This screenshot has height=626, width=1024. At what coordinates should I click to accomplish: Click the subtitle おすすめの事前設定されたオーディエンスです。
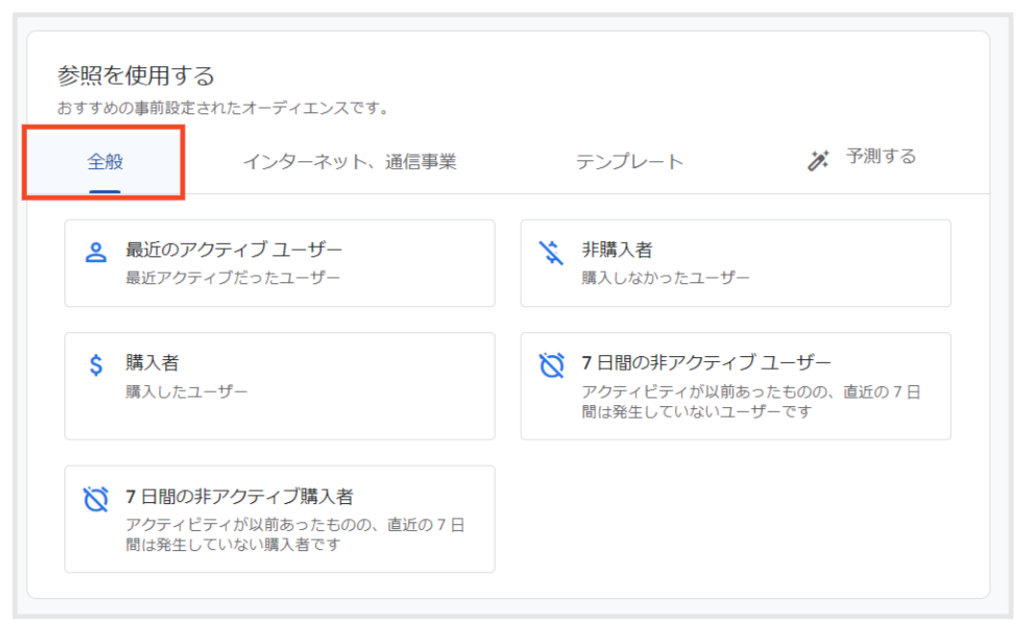click(x=223, y=108)
